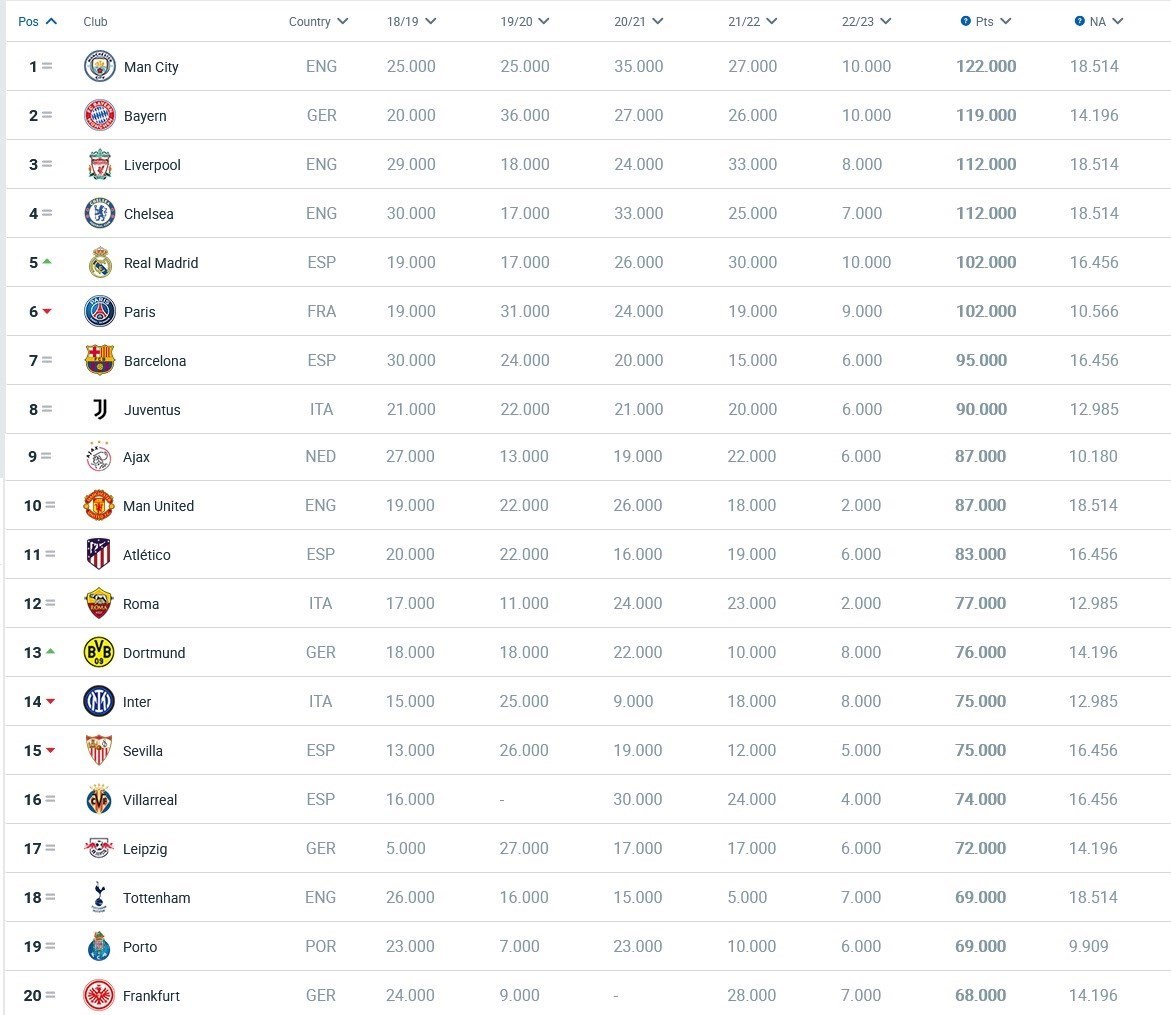Click the Pts info question icon

(x=966, y=21)
